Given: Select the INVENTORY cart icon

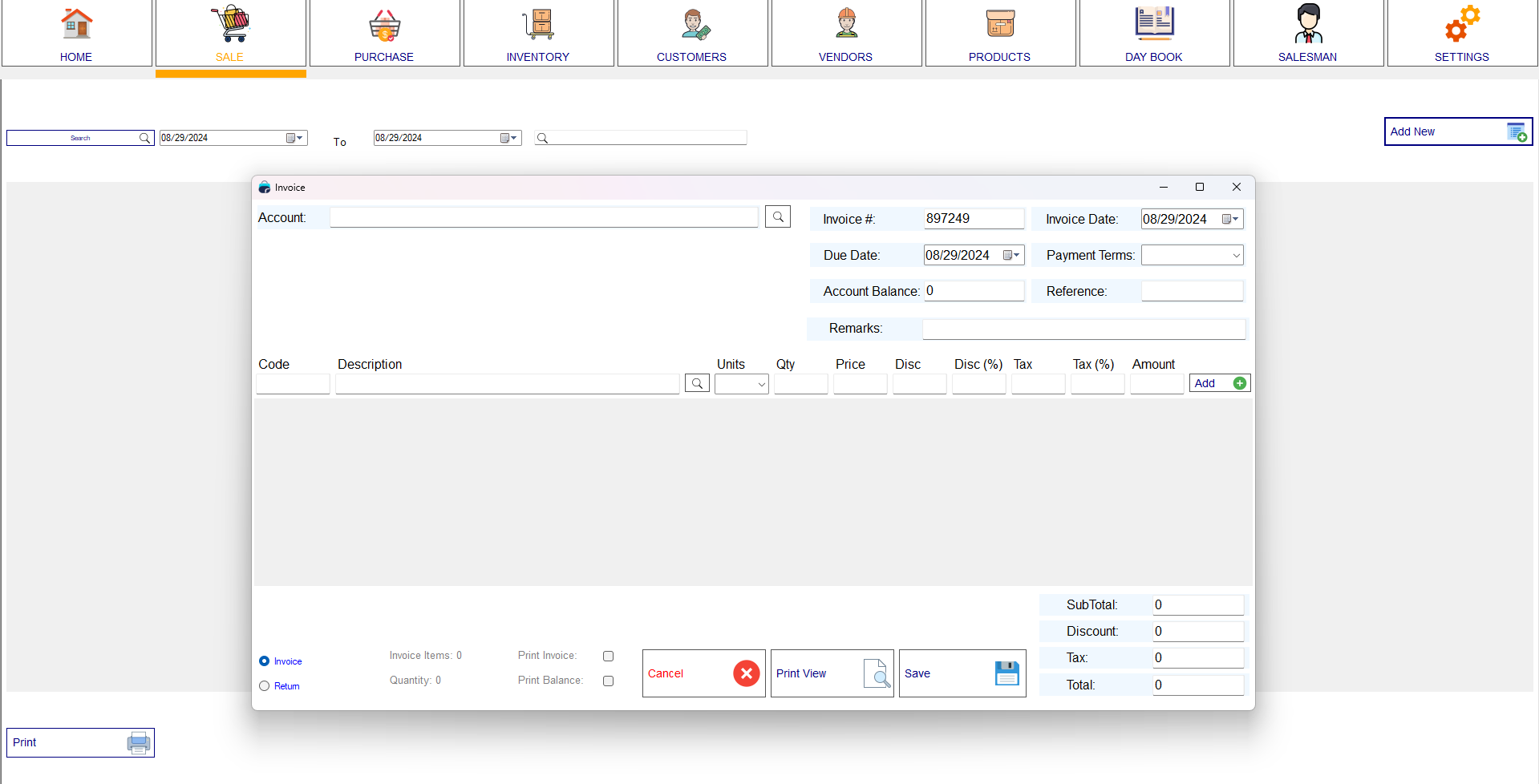Looking at the screenshot, I should coord(538,24).
